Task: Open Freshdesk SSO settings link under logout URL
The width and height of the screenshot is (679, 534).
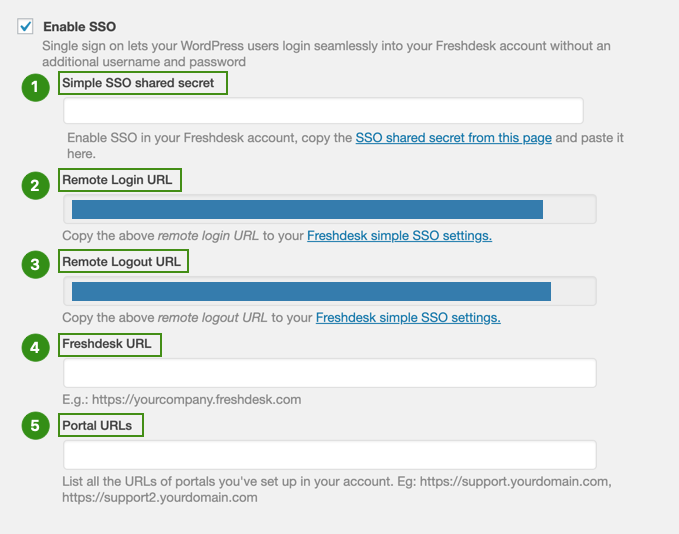Action: (408, 318)
